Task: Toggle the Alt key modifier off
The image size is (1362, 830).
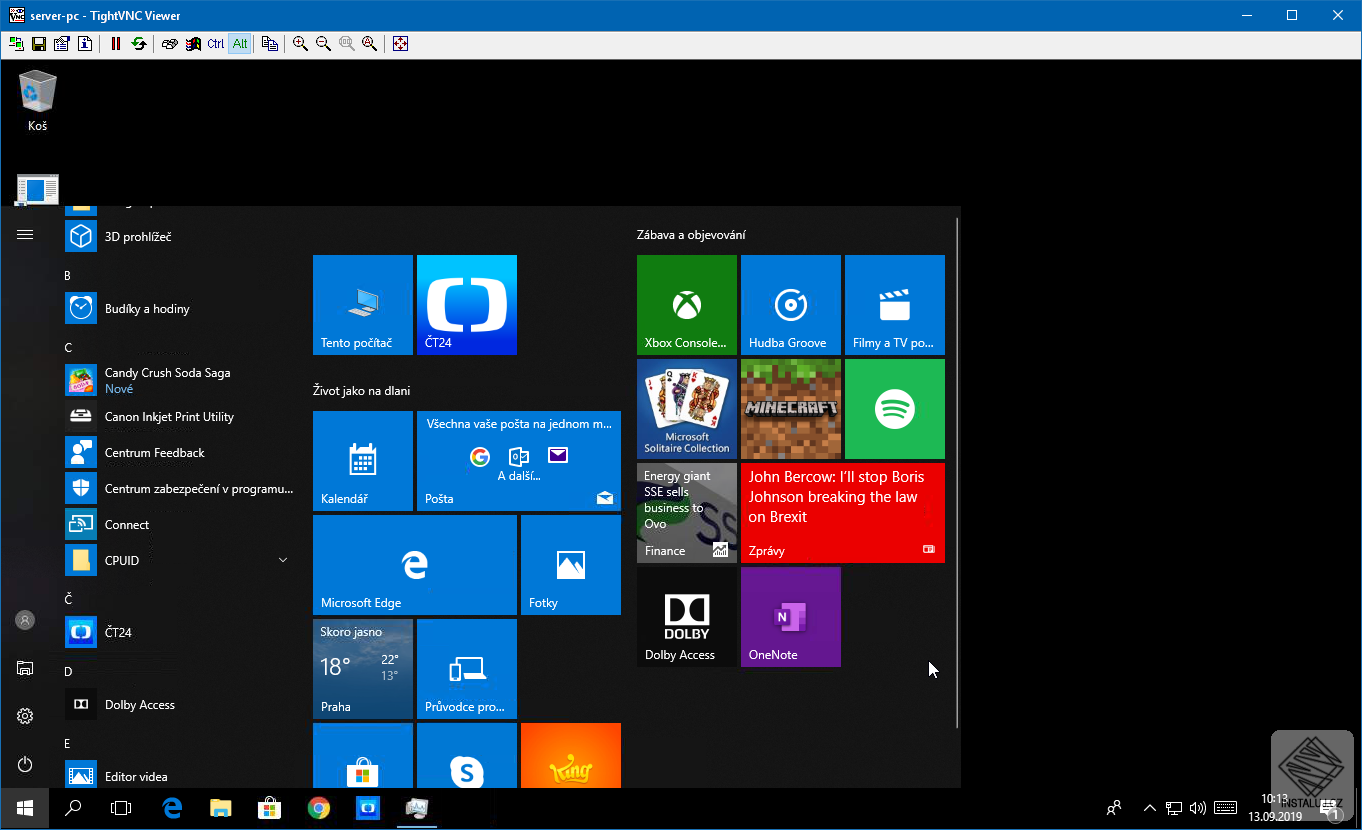Action: tap(239, 43)
